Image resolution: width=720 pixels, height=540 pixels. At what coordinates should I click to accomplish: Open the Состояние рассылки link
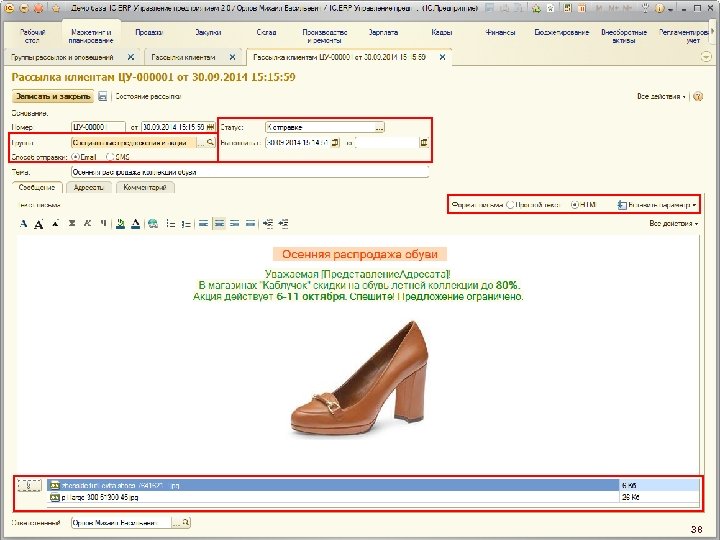pyautogui.click(x=147, y=97)
